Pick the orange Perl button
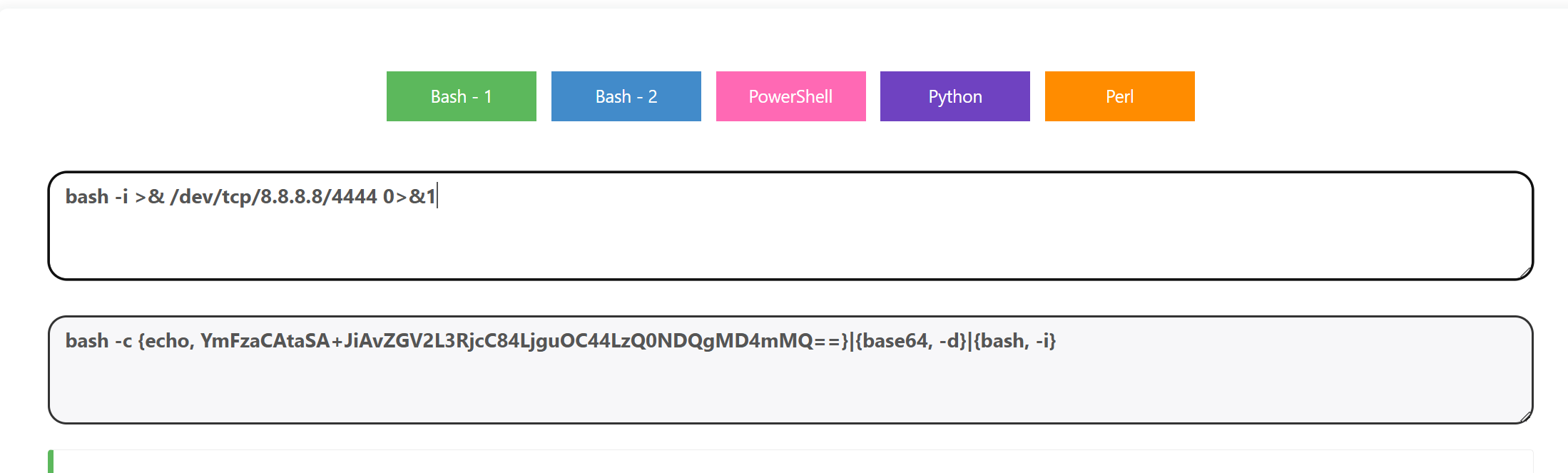 tap(1120, 96)
